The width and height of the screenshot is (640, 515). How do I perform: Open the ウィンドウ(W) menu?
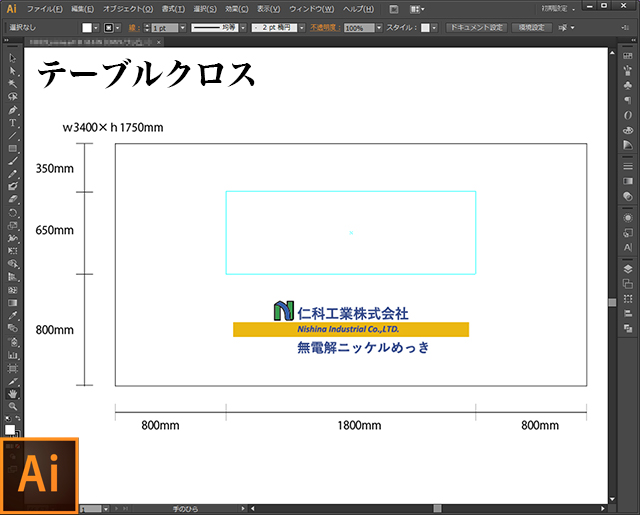point(312,9)
